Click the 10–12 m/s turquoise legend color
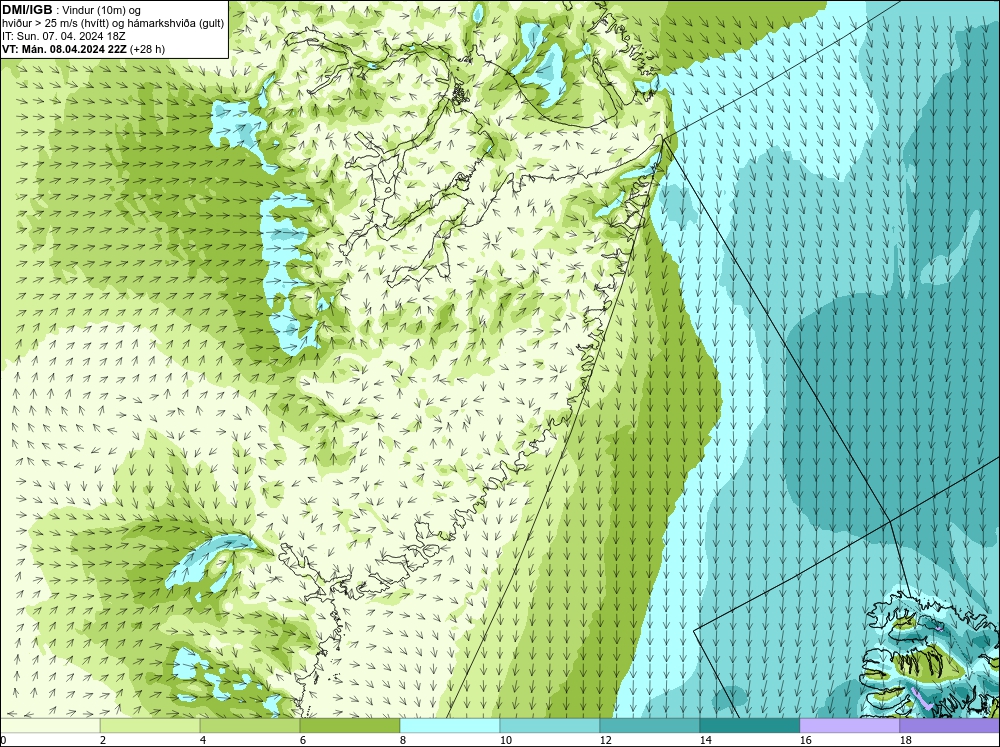The height and width of the screenshot is (747, 1000). pos(550,726)
